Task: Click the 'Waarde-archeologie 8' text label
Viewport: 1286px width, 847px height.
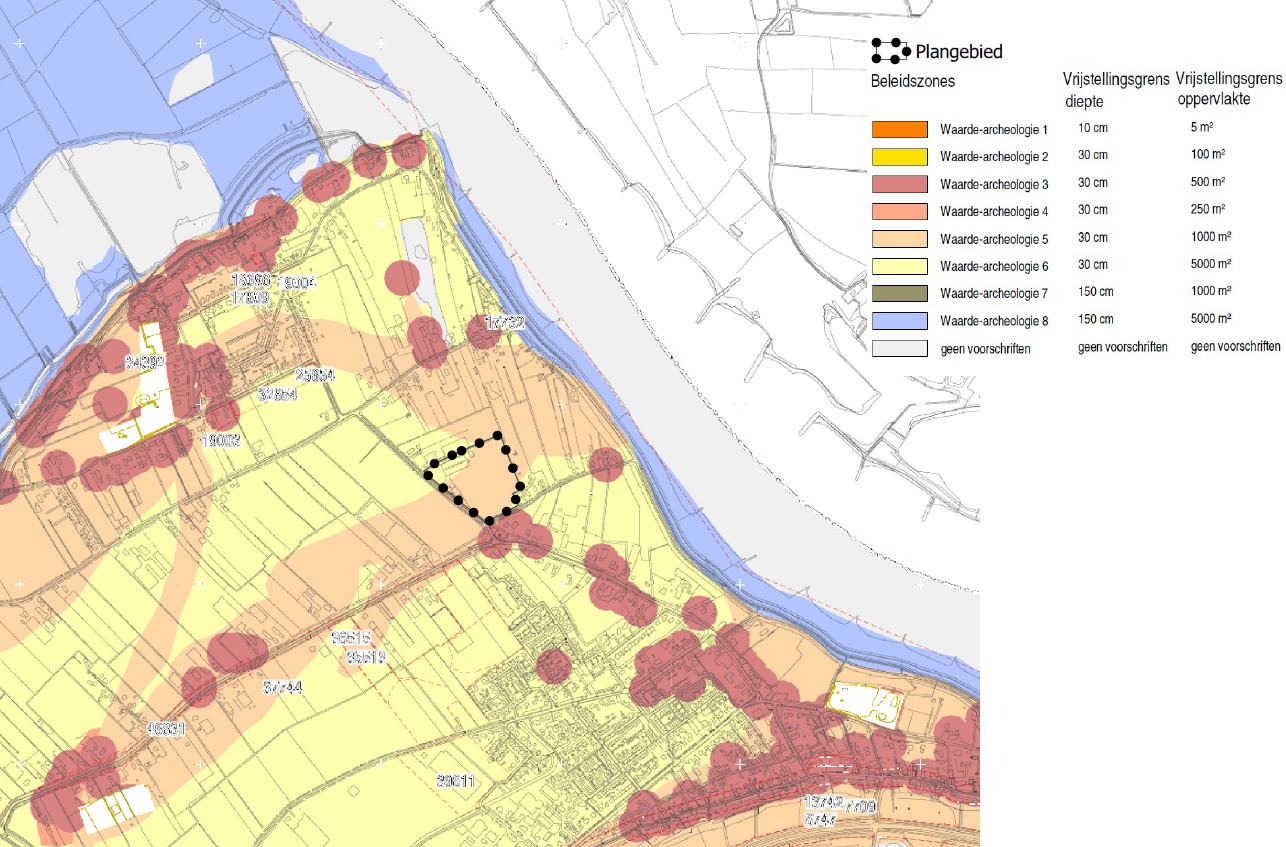Action: point(994,321)
